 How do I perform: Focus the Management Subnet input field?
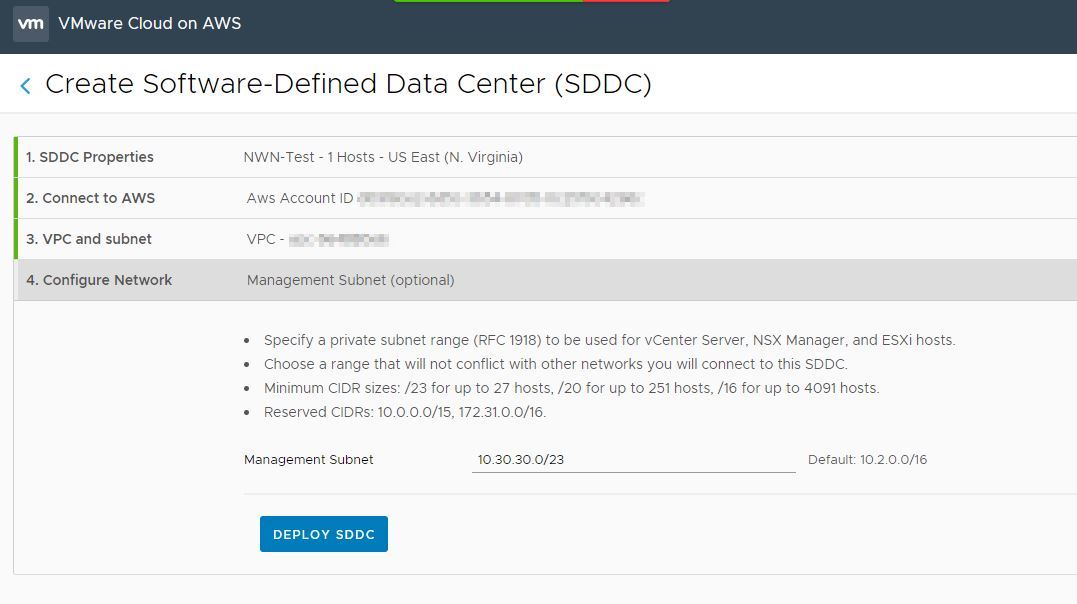coord(633,460)
